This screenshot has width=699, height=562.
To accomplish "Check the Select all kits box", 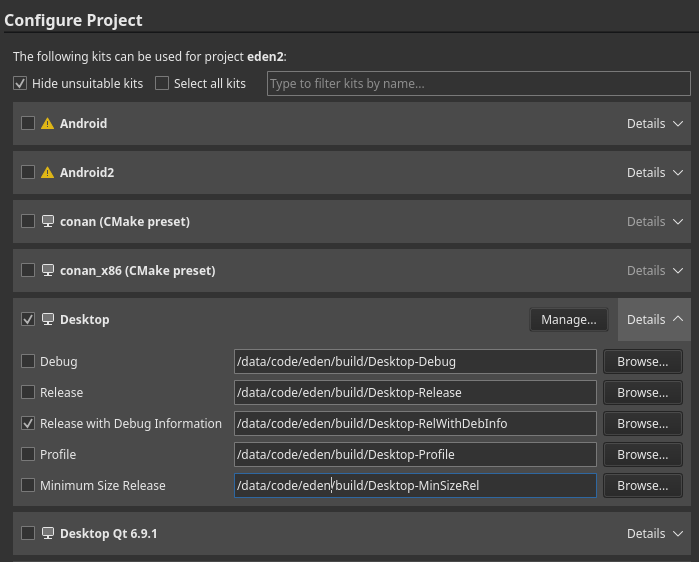I will (x=162, y=84).
